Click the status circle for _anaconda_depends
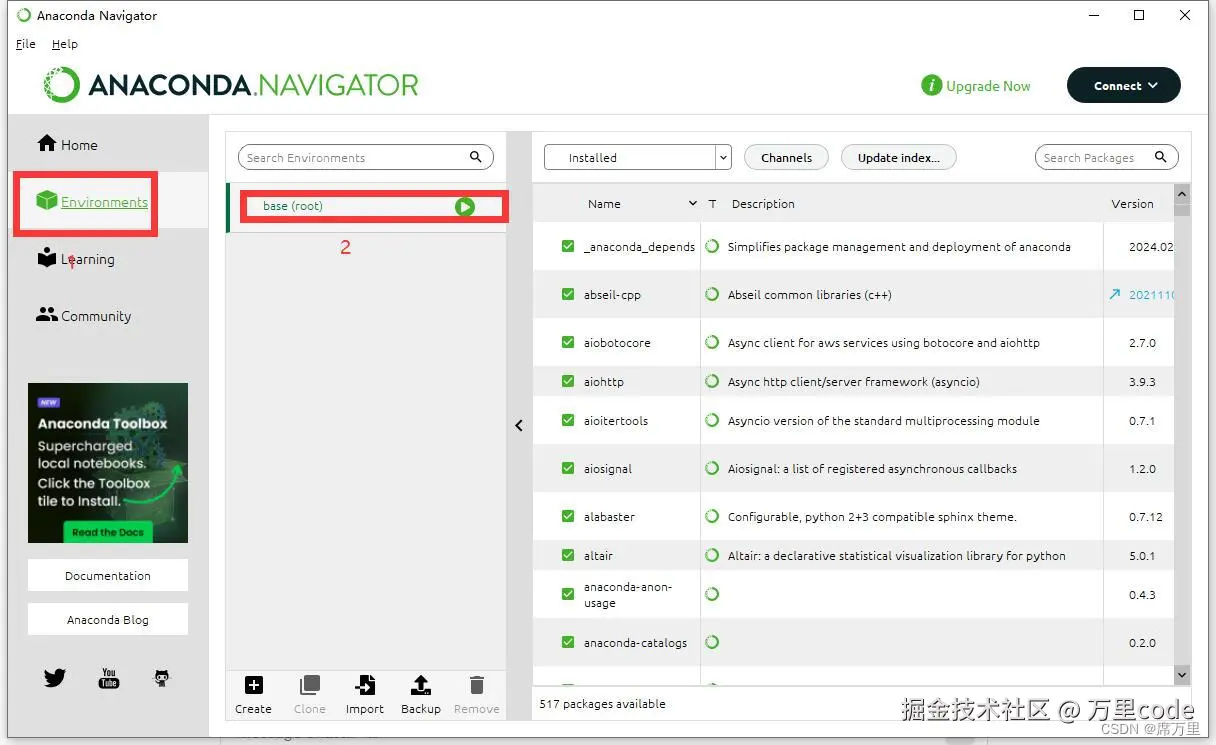Viewport: 1216px width, 745px height. (x=712, y=246)
